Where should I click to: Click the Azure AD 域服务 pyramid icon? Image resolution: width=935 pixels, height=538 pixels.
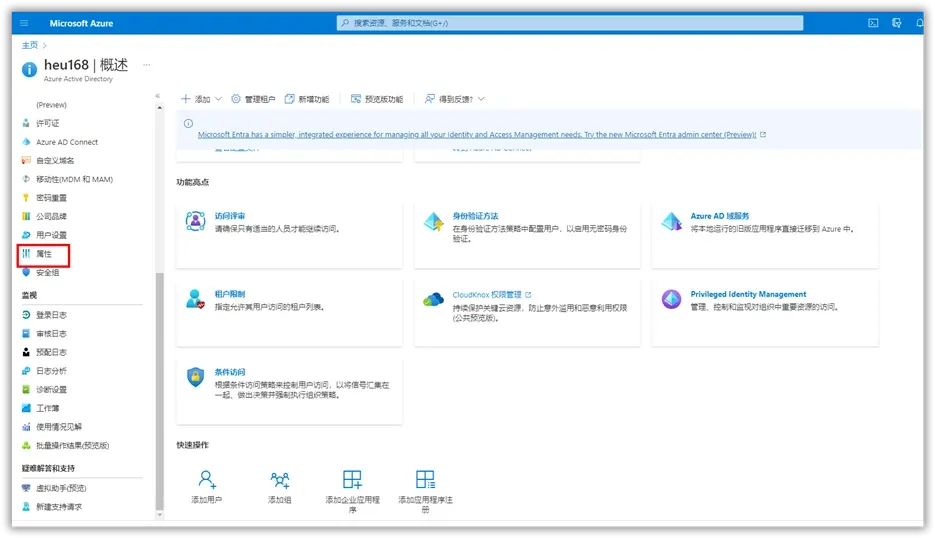[671, 221]
